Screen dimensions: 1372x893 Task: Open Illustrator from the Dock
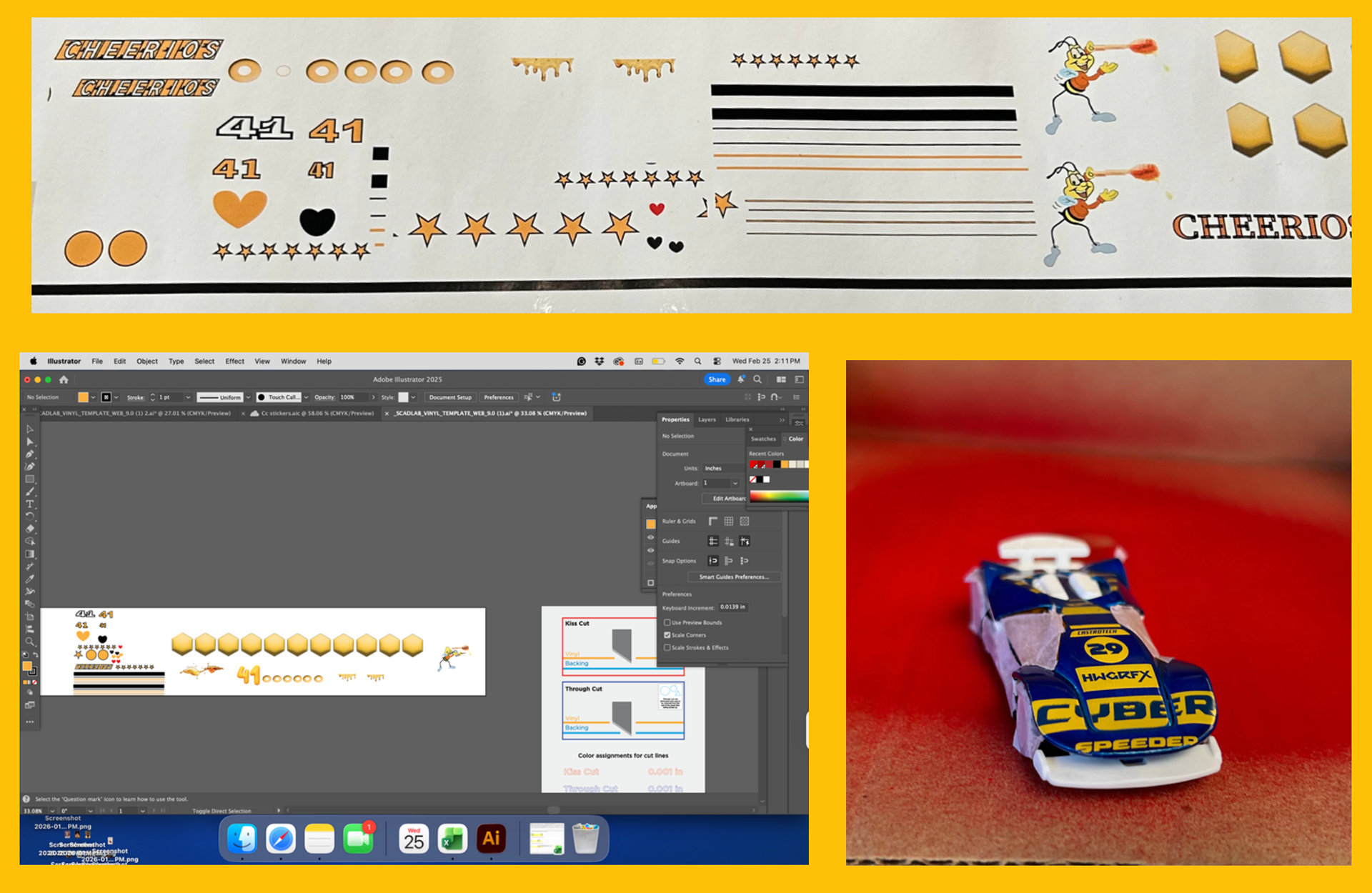click(x=491, y=839)
